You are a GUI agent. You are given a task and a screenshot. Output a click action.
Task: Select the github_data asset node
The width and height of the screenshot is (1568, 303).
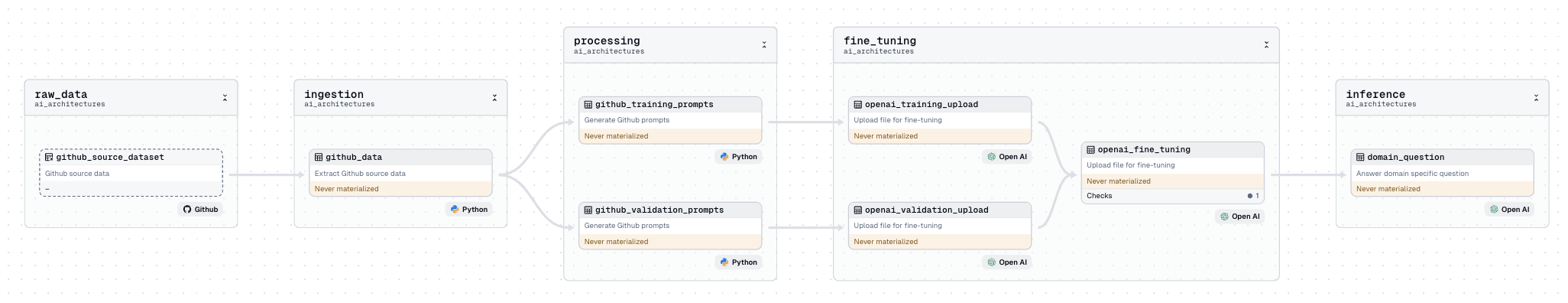click(400, 172)
